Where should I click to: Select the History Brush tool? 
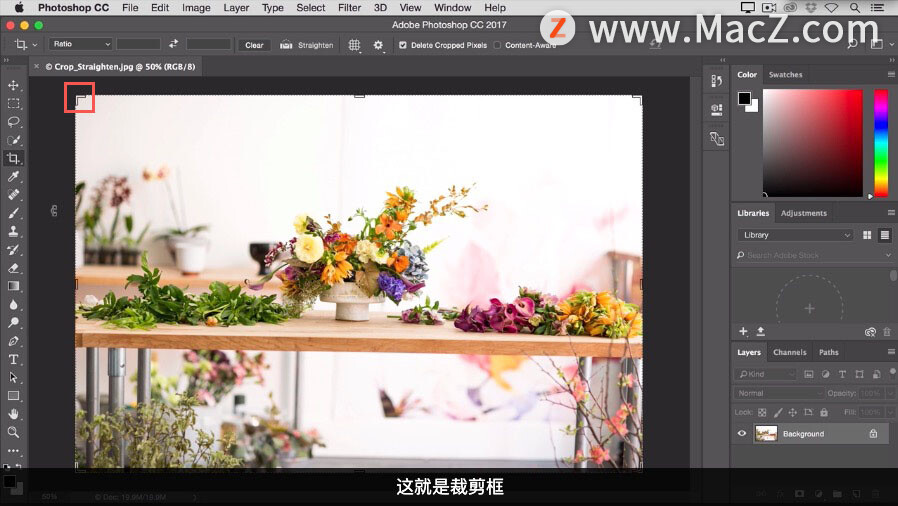[x=13, y=250]
